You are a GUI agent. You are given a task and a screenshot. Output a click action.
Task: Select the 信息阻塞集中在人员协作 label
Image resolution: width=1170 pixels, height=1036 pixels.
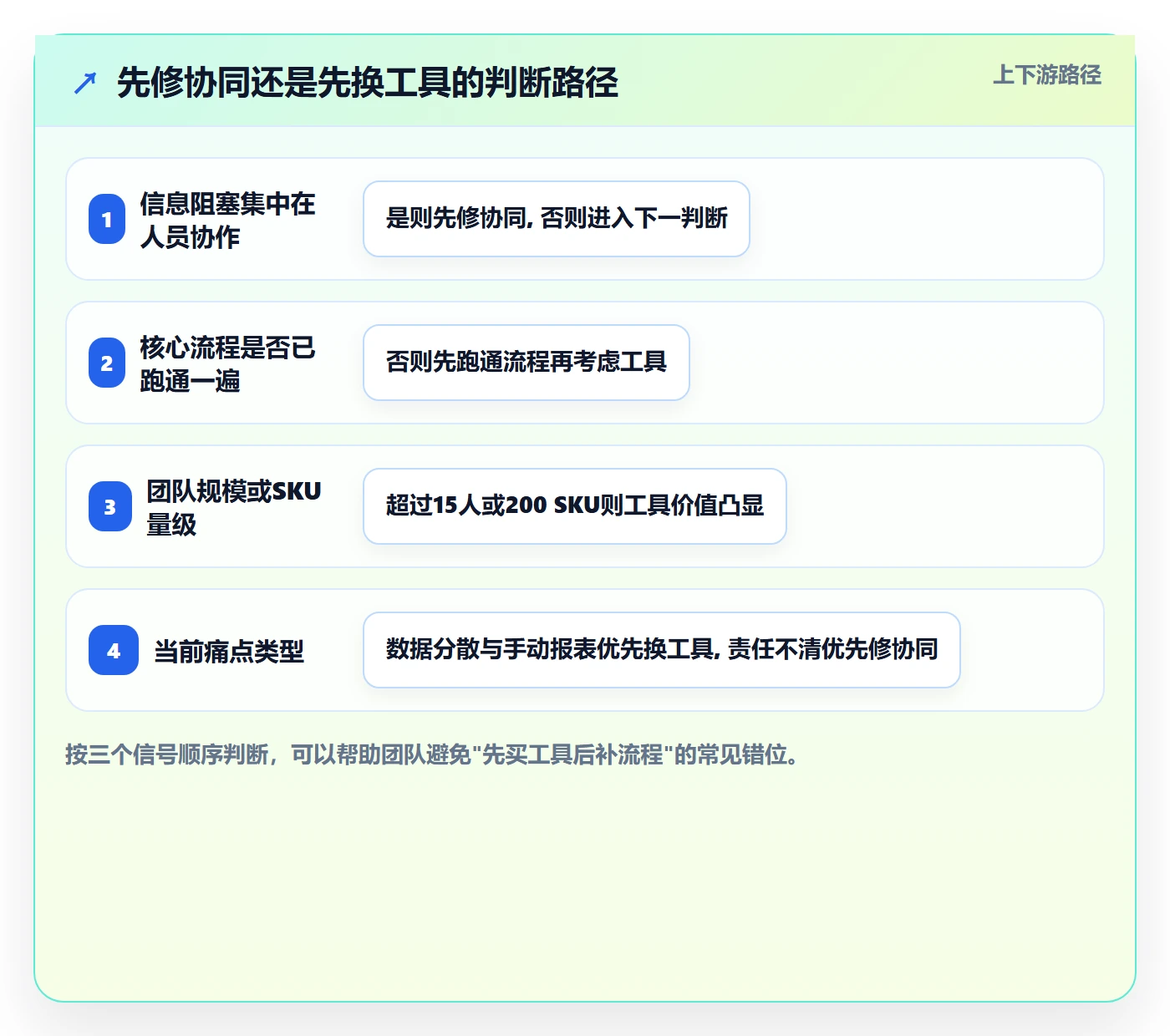tap(227, 220)
